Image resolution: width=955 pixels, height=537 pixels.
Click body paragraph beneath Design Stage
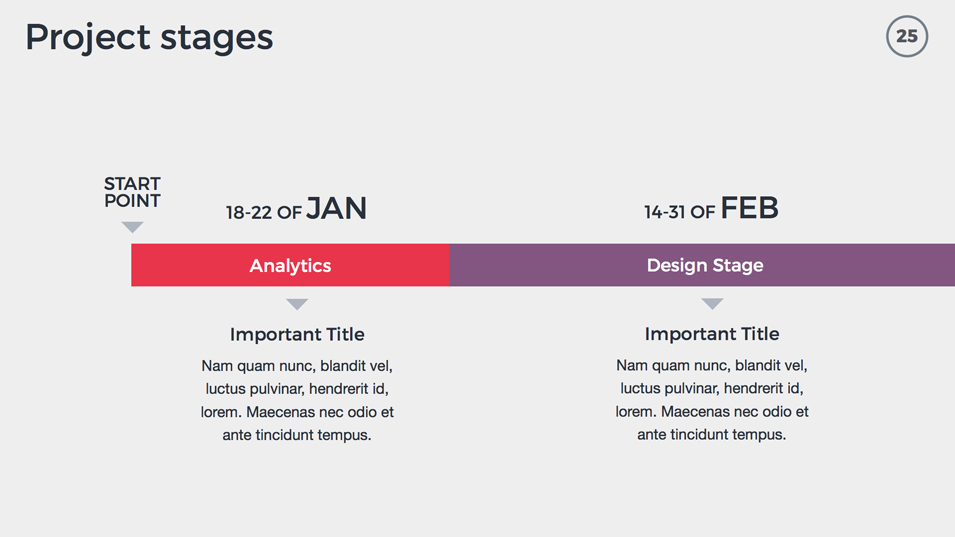(712, 399)
